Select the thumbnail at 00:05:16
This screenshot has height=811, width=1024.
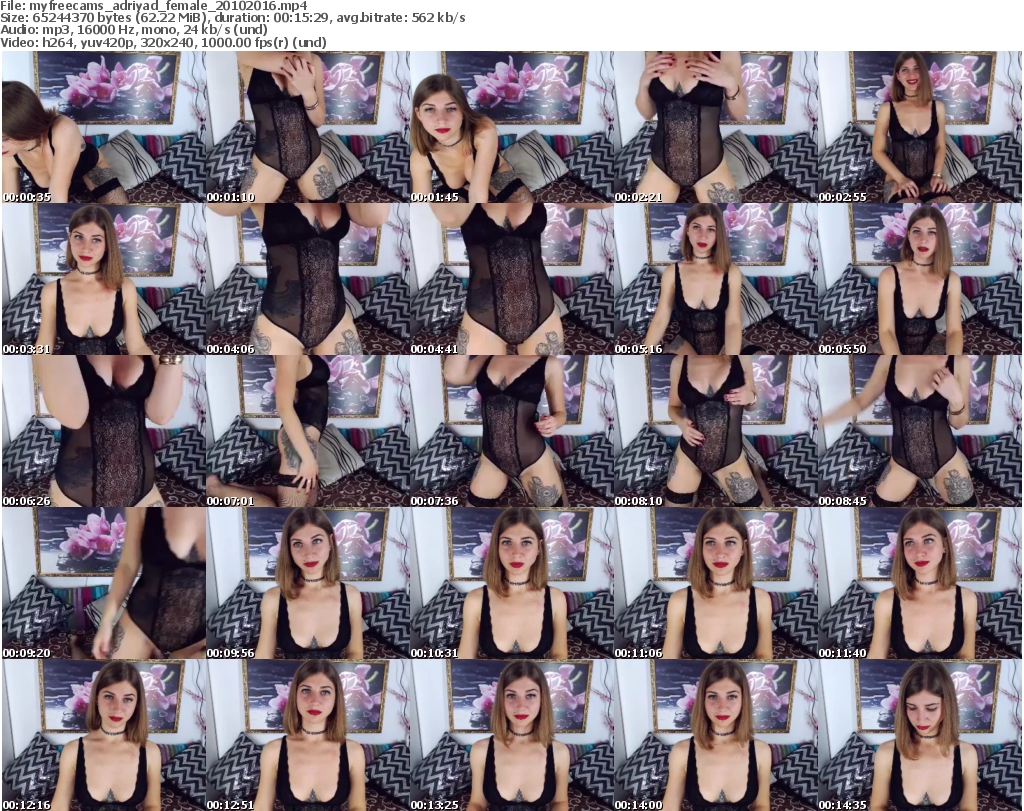[x=715, y=279]
